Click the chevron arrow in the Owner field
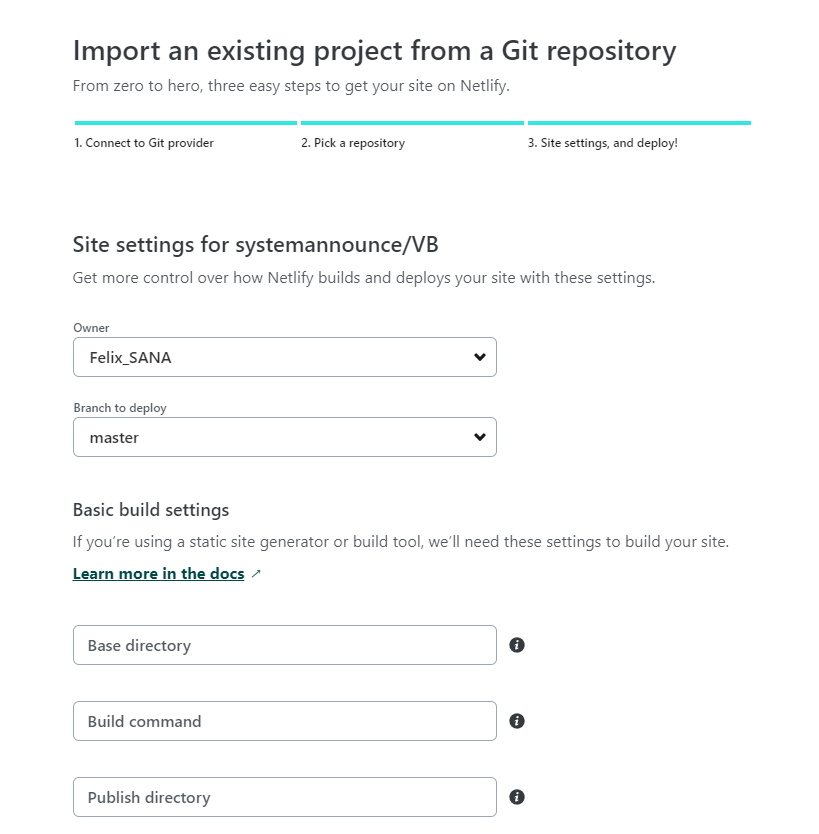This screenshot has width=819, height=834. point(480,357)
